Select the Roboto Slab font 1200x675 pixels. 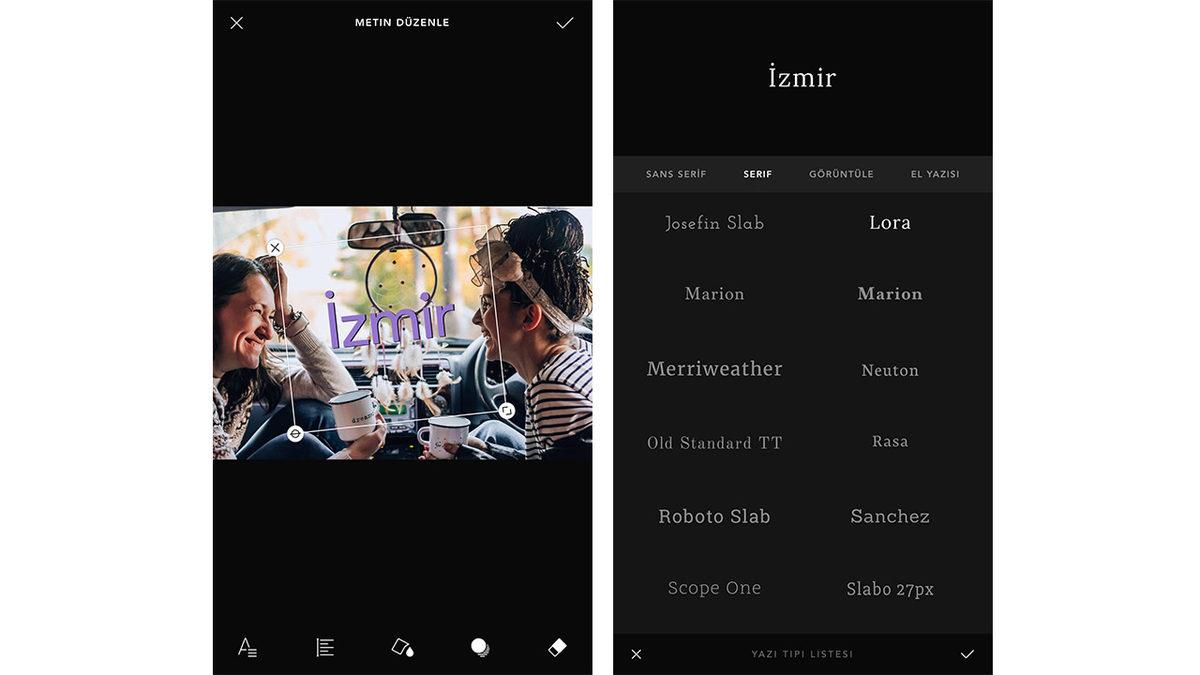(x=714, y=517)
